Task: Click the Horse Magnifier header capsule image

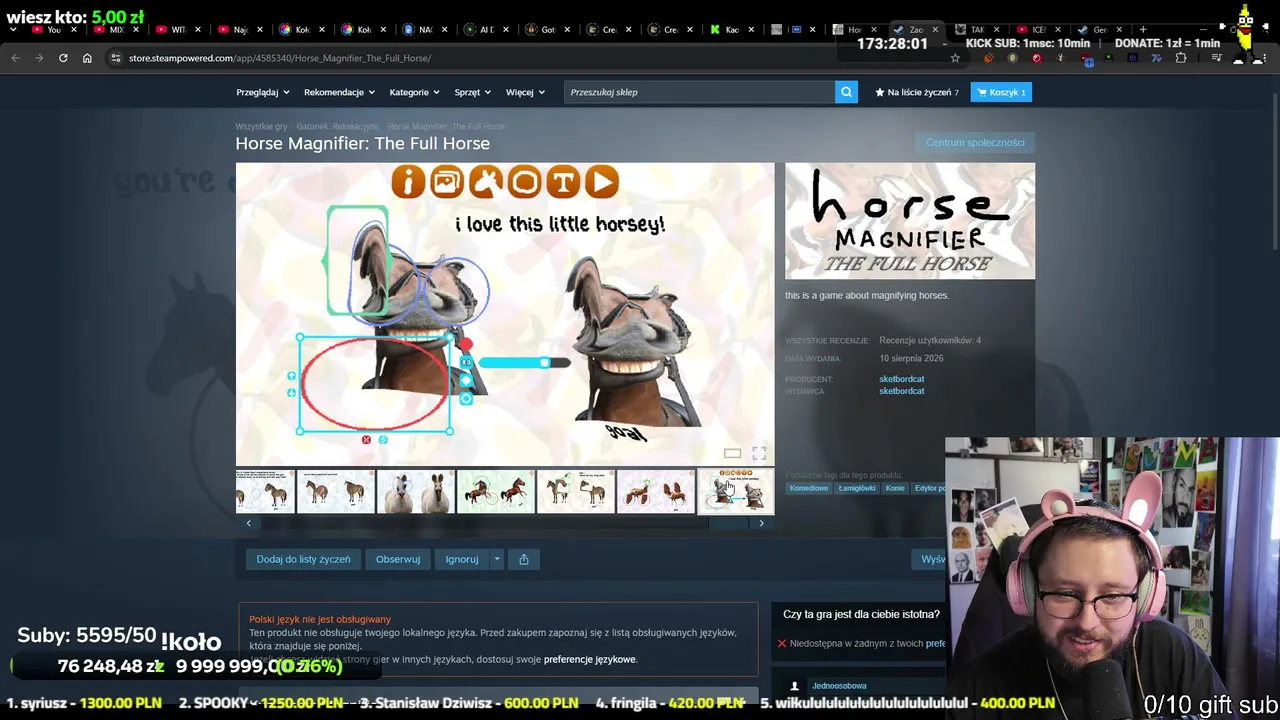Action: tap(910, 221)
